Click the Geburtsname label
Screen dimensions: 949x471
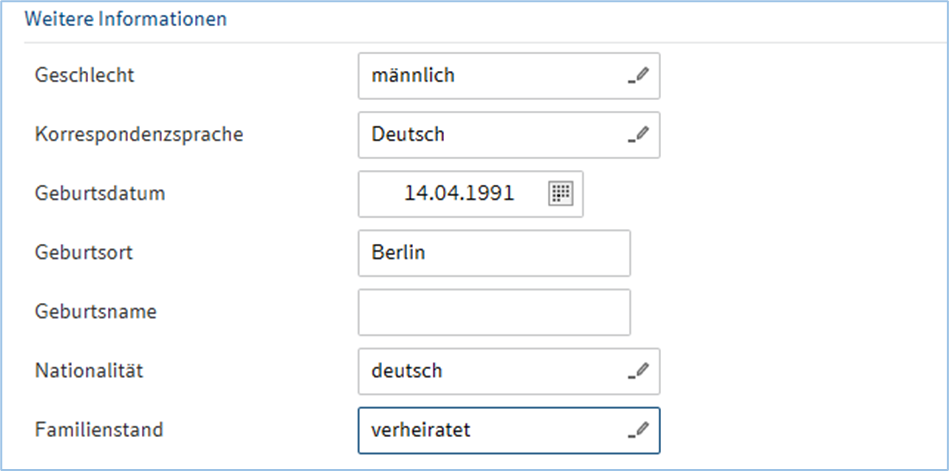tap(95, 312)
